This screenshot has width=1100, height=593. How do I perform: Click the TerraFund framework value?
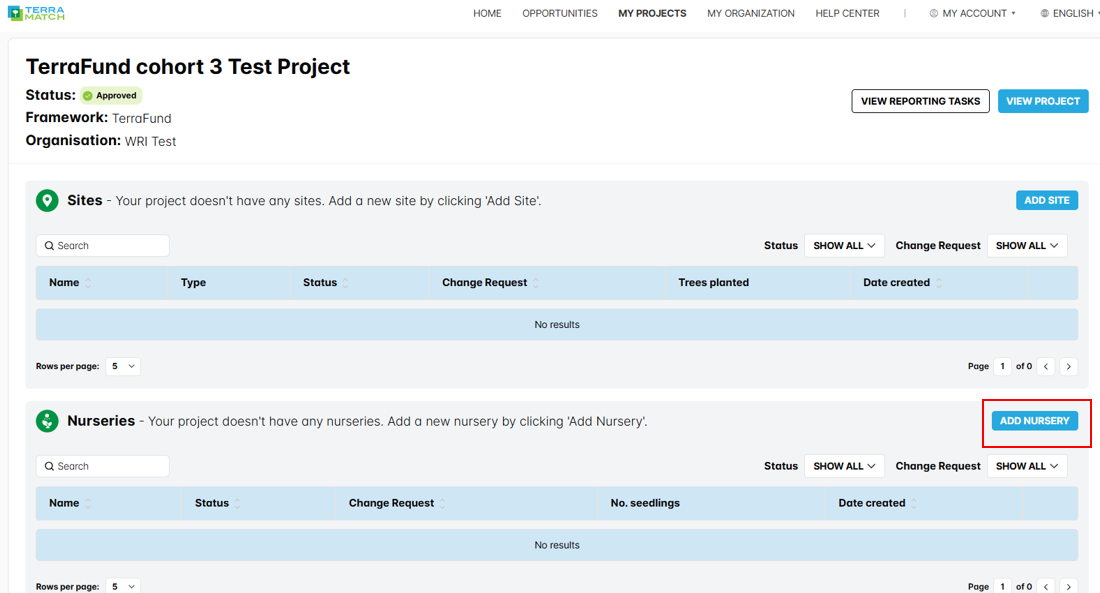tap(142, 119)
